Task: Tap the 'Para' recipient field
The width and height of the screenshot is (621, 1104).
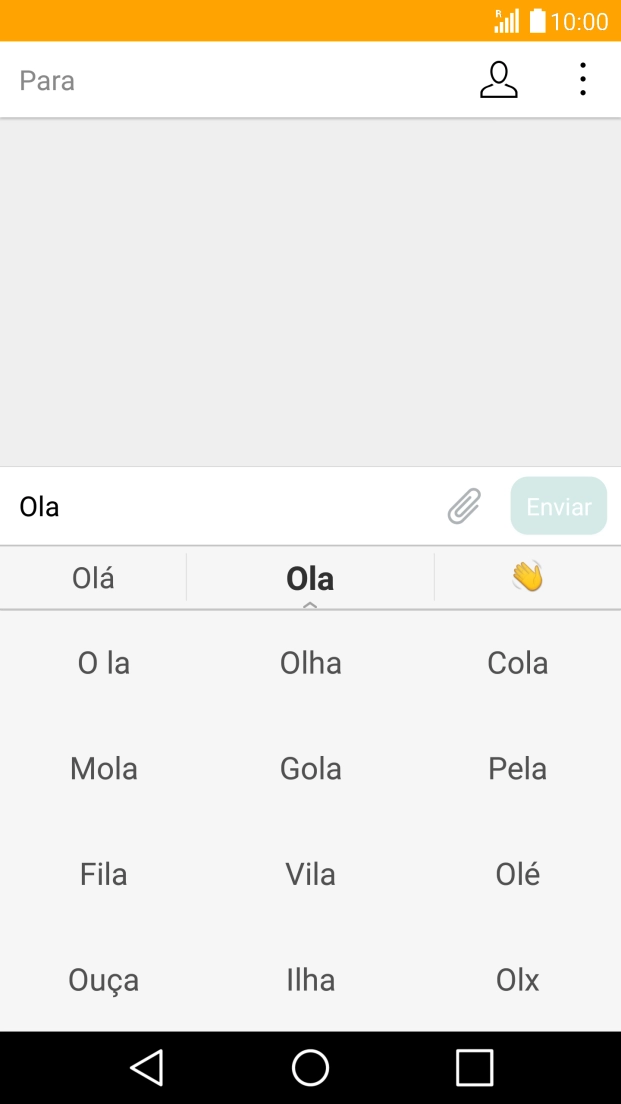Action: click(x=200, y=80)
